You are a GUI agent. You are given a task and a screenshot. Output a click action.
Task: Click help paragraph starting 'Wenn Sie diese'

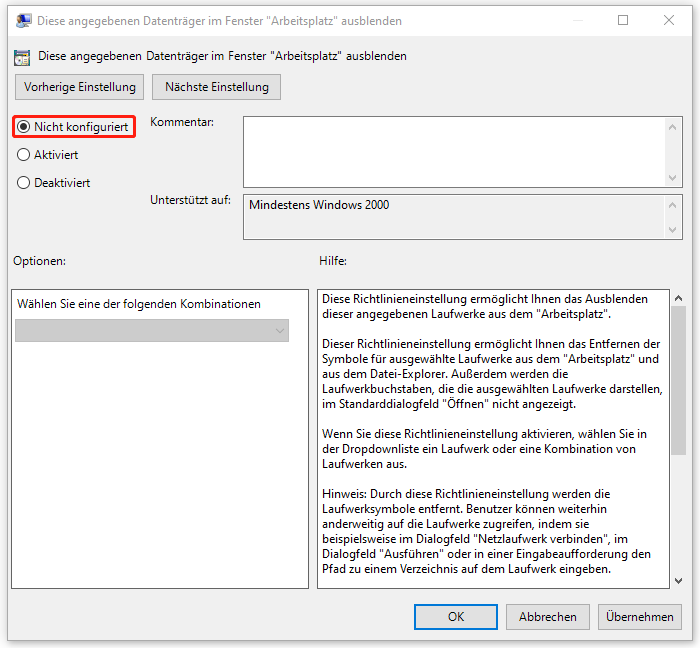click(484, 449)
